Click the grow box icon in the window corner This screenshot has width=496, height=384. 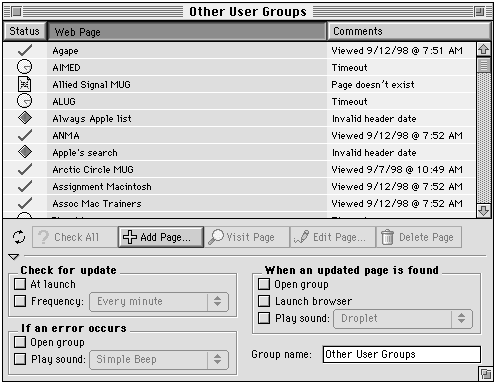(486, 374)
